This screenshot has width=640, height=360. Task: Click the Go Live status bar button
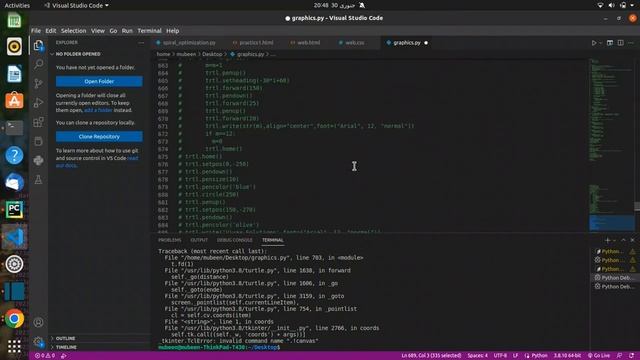click(x=599, y=356)
